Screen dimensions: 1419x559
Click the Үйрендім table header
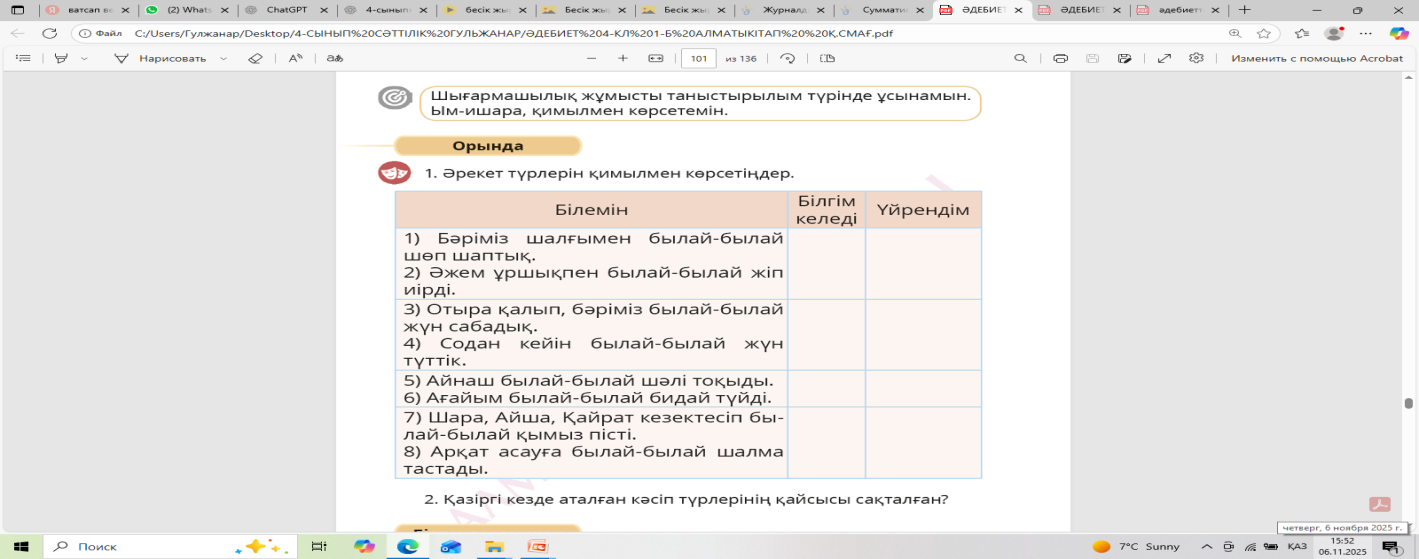pyautogui.click(x=923, y=210)
